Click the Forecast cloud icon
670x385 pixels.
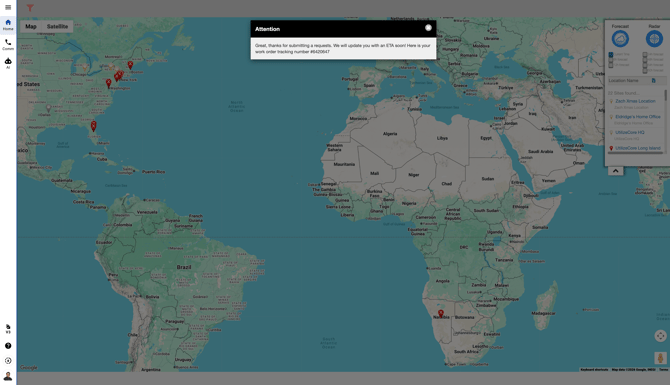pyautogui.click(x=620, y=39)
